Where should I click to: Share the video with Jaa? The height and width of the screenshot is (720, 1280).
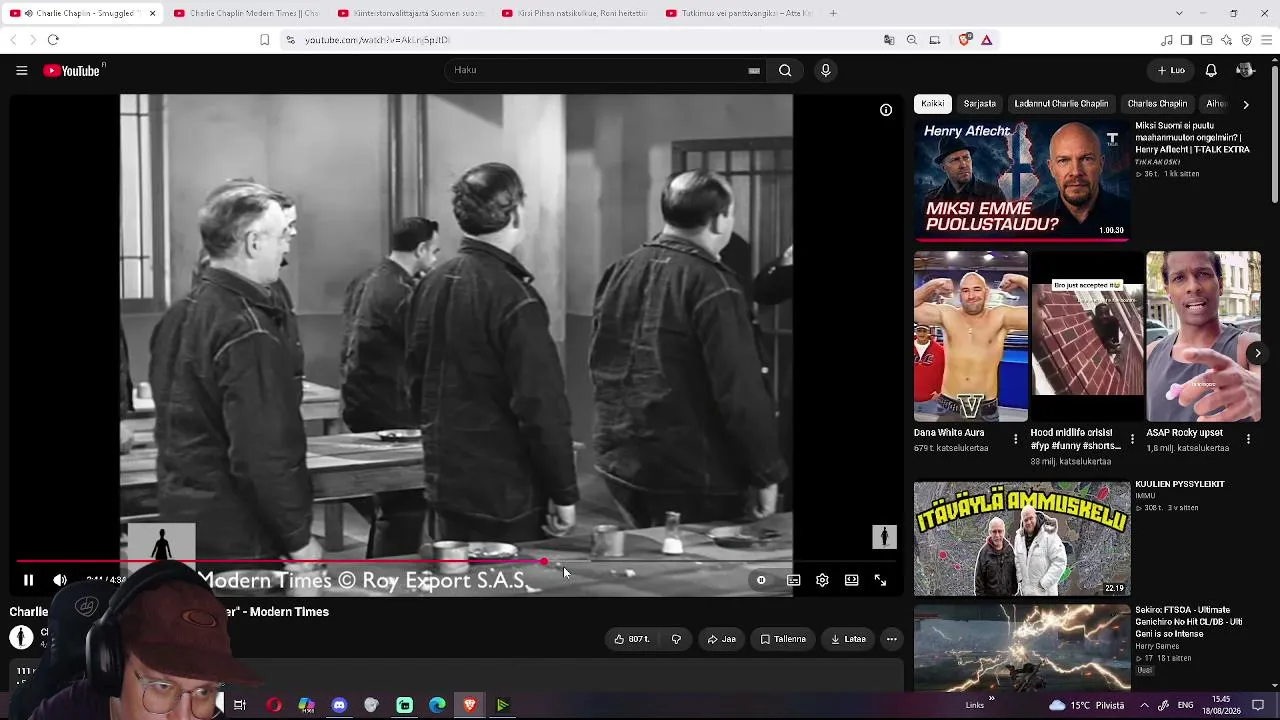point(721,639)
